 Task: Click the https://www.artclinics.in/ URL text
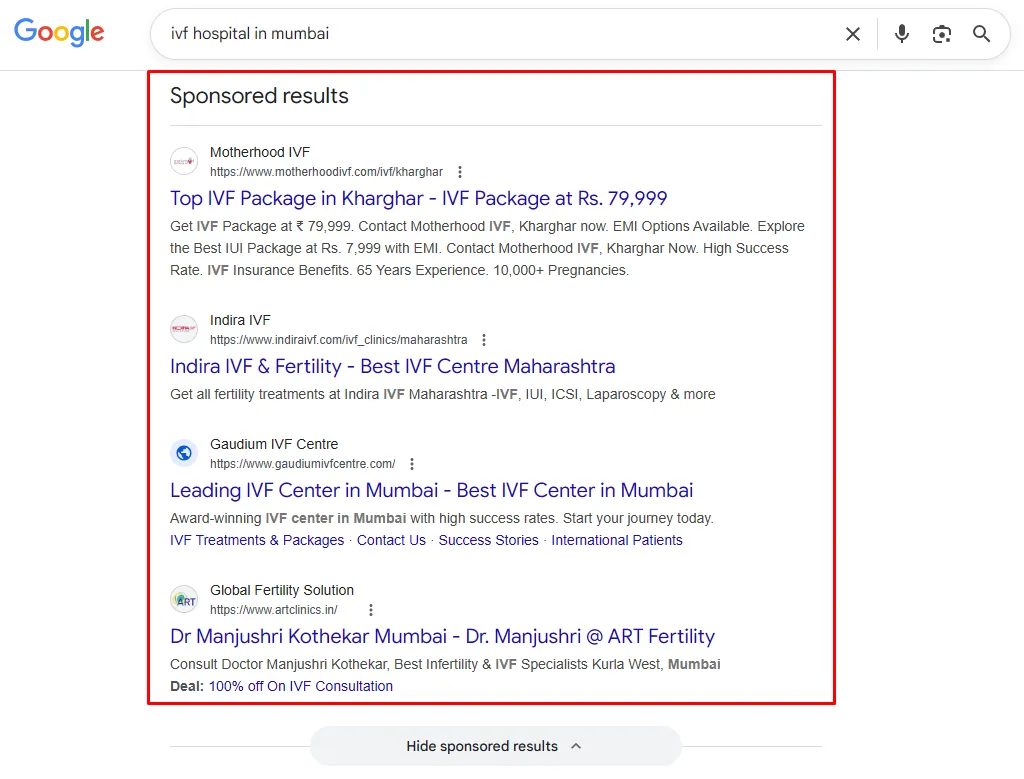click(x=274, y=610)
